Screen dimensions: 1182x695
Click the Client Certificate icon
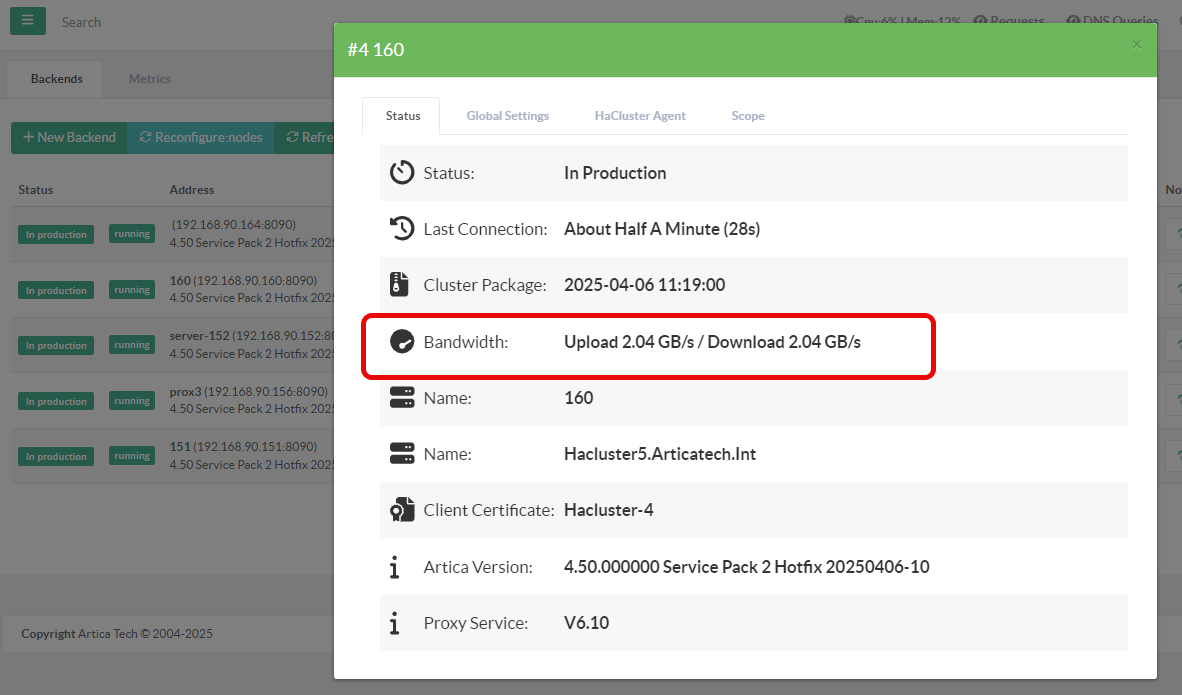(x=402, y=510)
